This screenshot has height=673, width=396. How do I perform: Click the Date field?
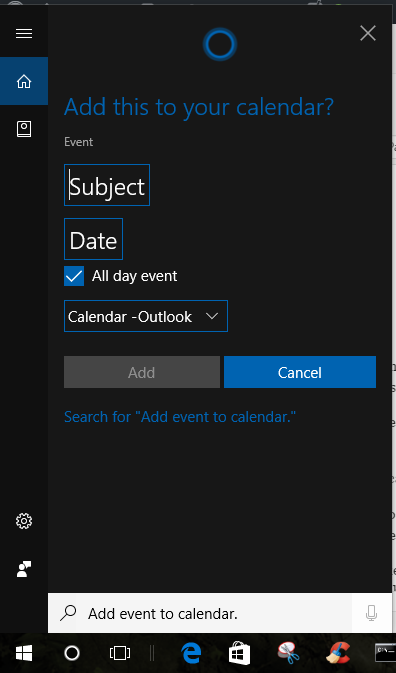click(x=94, y=239)
